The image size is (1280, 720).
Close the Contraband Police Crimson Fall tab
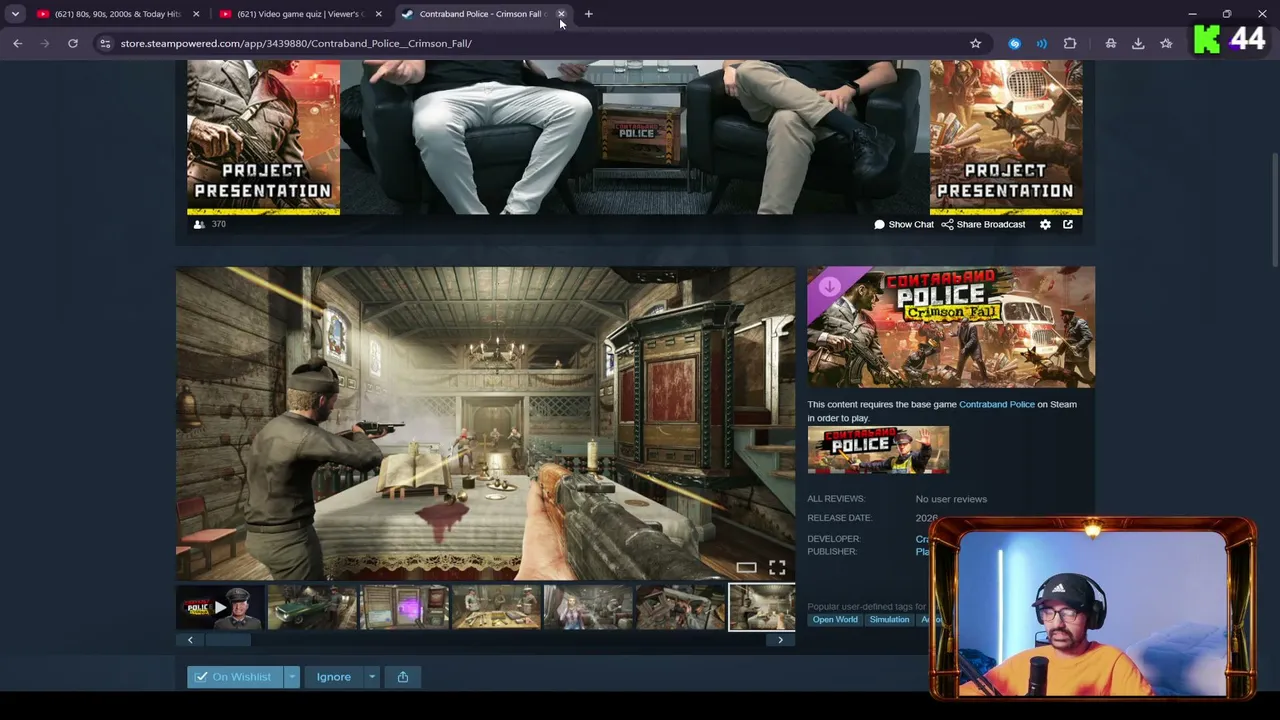561,14
